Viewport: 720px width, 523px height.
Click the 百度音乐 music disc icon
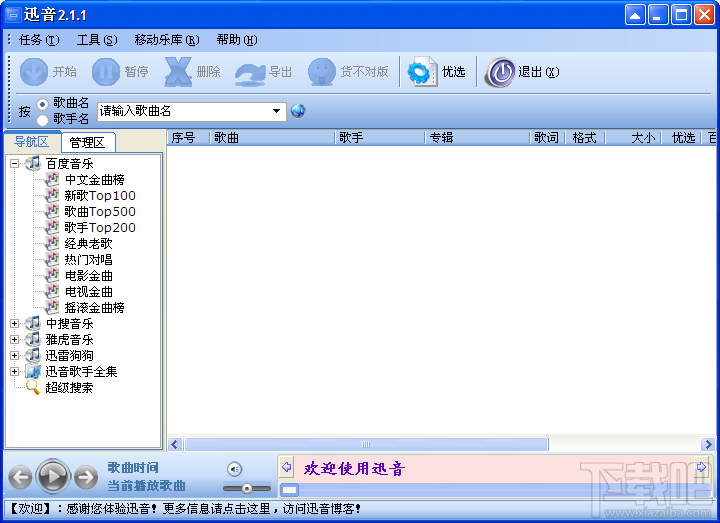[x=33, y=163]
